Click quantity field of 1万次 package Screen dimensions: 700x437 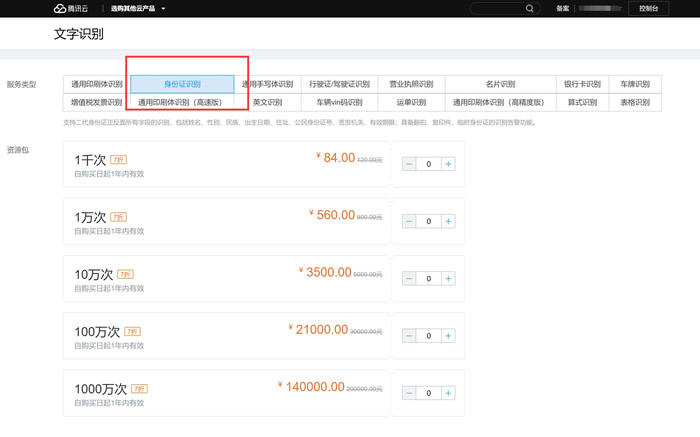428,221
